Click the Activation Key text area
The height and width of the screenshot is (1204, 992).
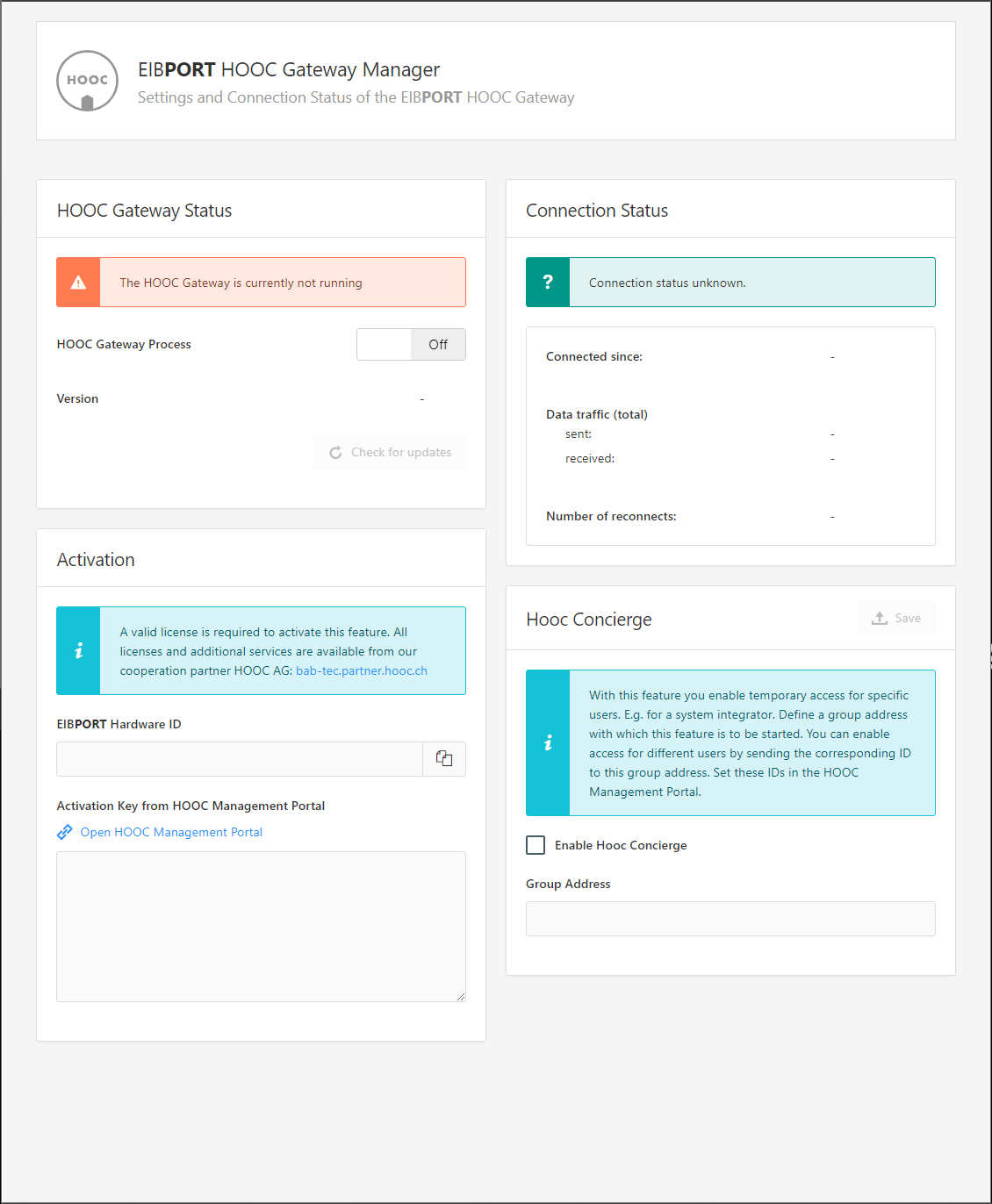(261, 926)
